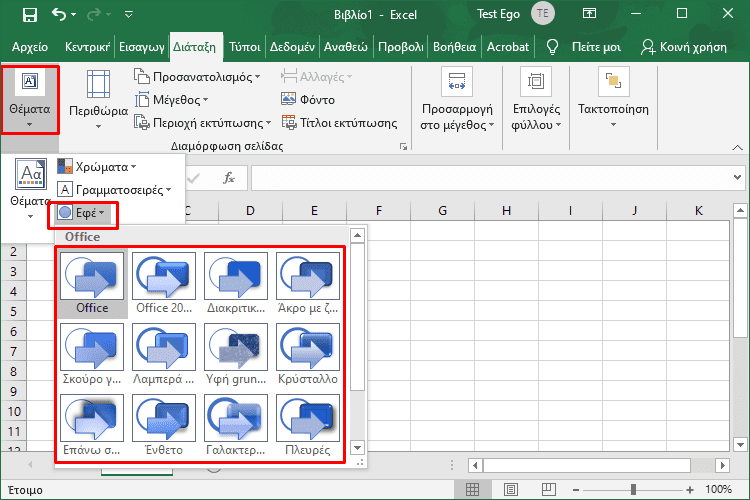Select the Λαμπερά effect thumbnail
Screen dimensions: 750x500
coord(164,355)
